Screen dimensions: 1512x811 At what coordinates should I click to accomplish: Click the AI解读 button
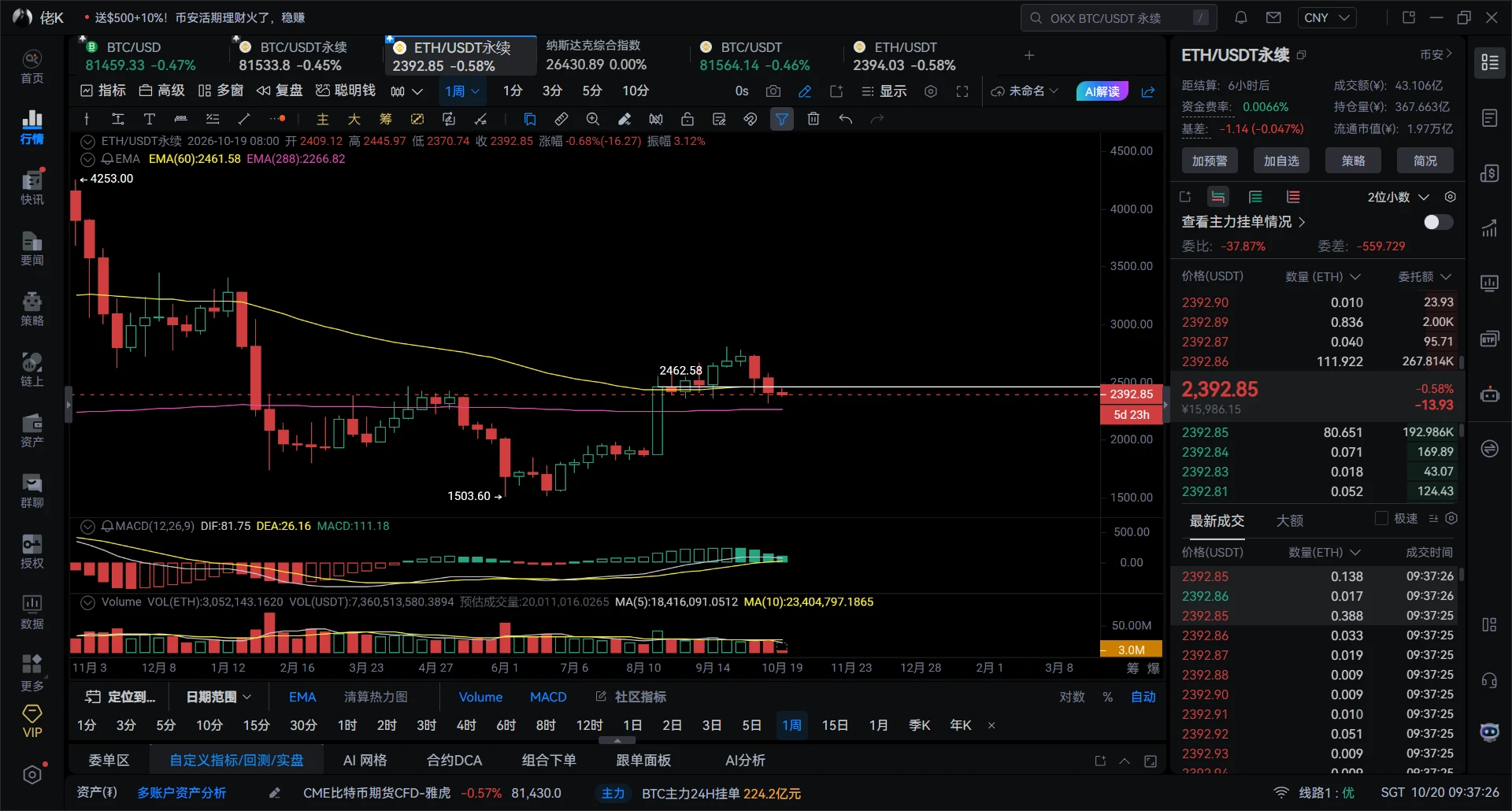pyautogui.click(x=1102, y=91)
